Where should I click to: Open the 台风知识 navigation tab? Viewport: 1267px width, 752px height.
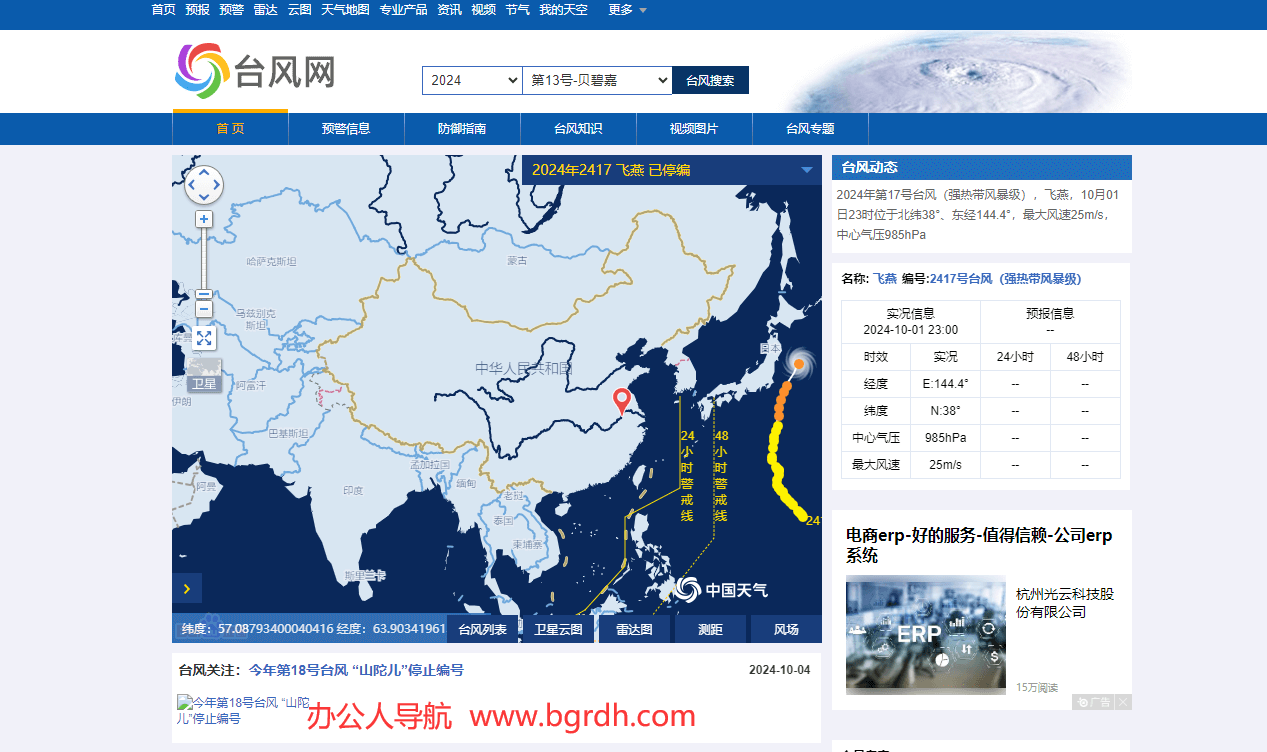click(x=578, y=129)
